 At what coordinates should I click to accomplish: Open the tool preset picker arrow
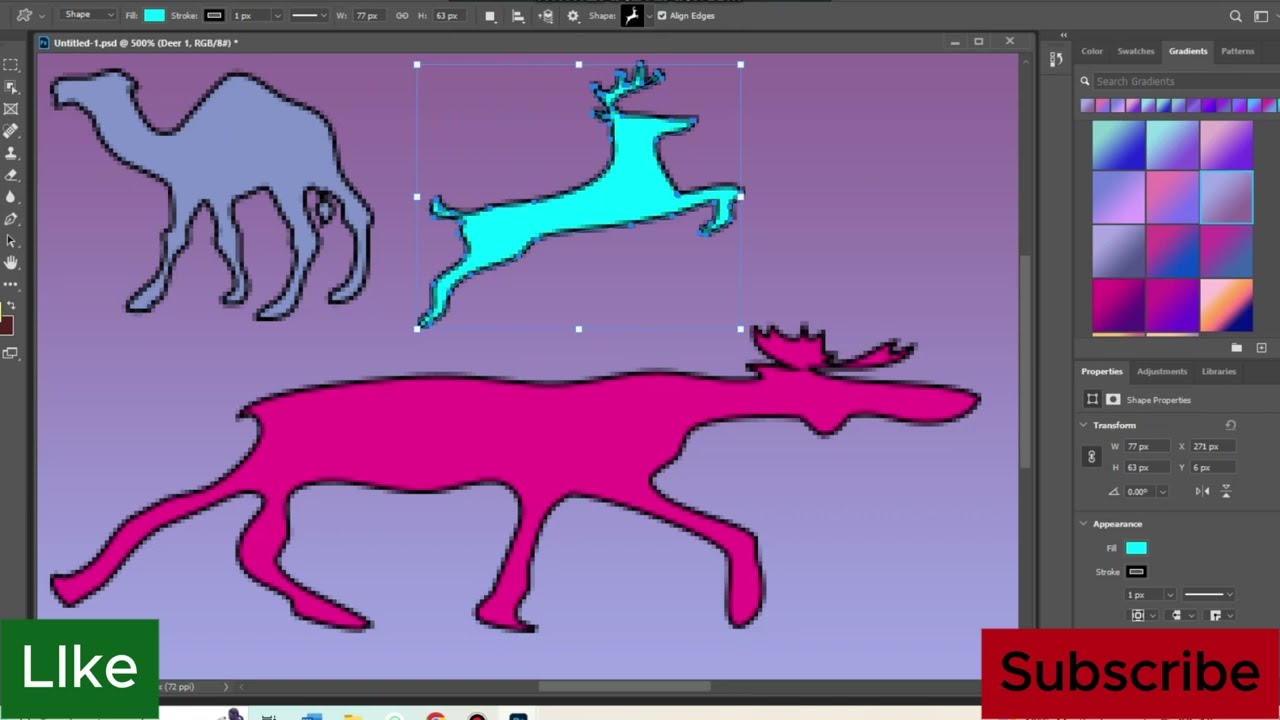(x=42, y=16)
